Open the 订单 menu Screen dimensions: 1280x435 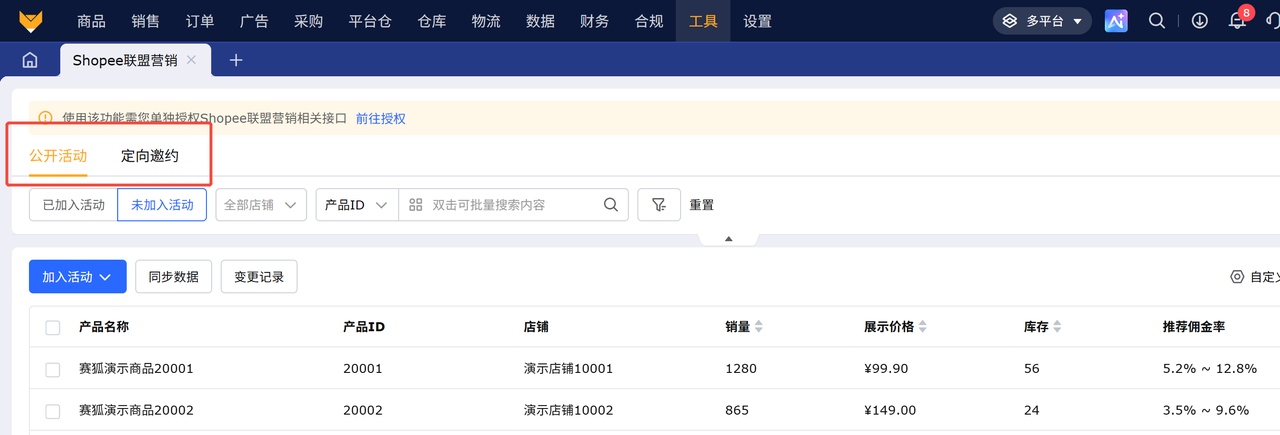pyautogui.click(x=199, y=21)
